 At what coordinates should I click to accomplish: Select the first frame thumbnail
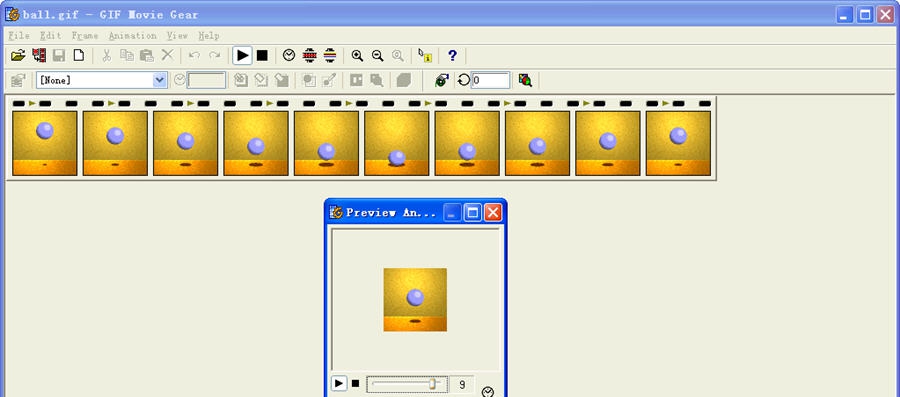(45, 143)
